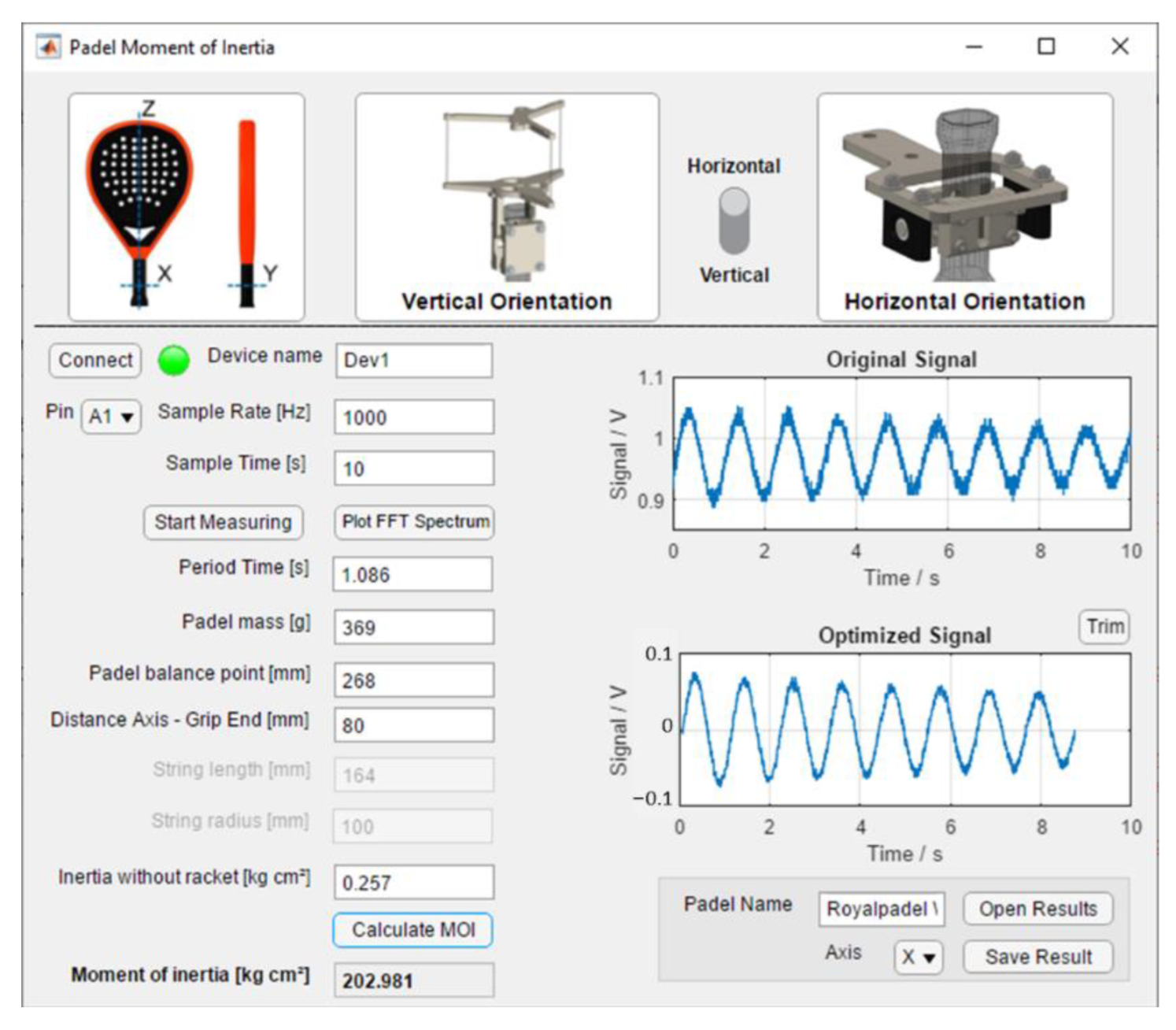Expand the Axis X dropdown
Image resolution: width=1176 pixels, height=1030 pixels.
point(918,958)
